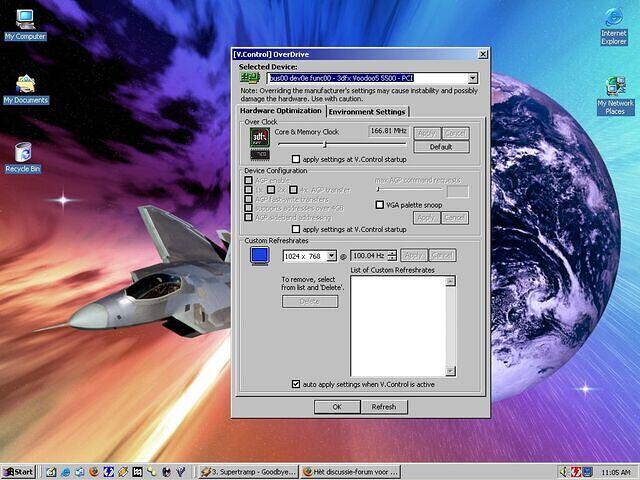Click Apply in Device Configuration section
640x480 pixels.
click(427, 218)
